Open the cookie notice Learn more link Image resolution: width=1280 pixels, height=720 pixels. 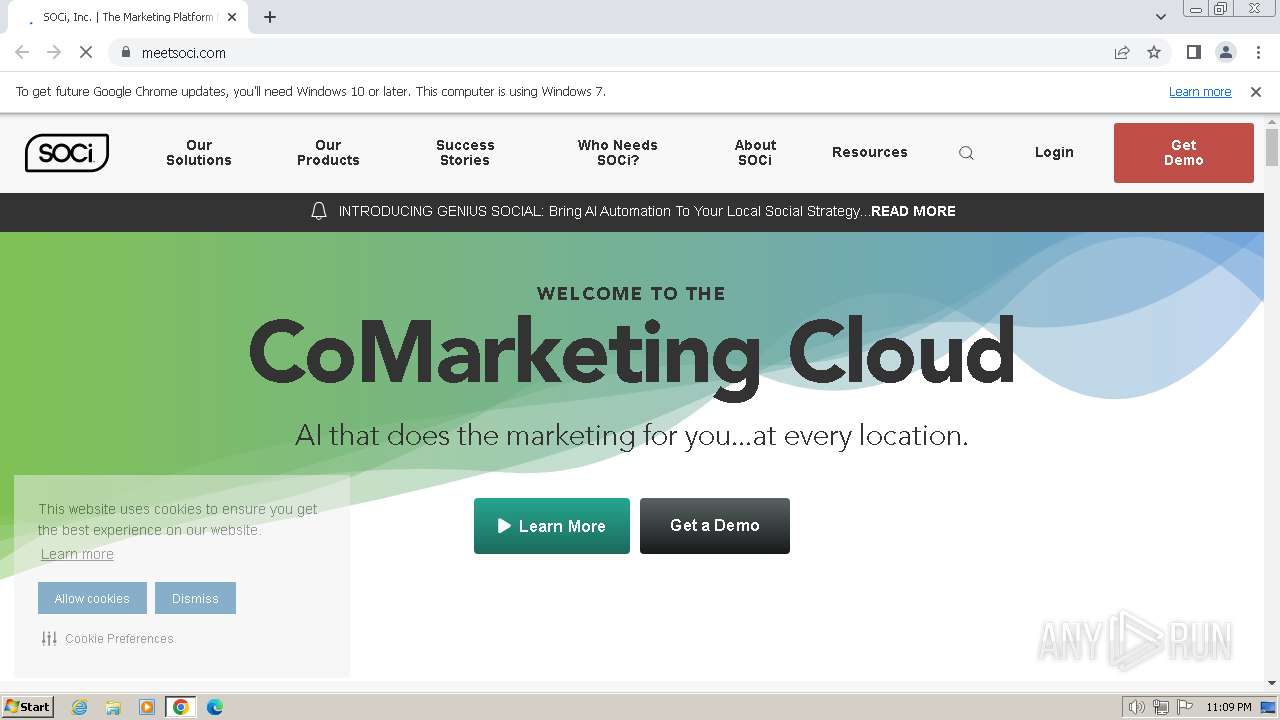77,554
